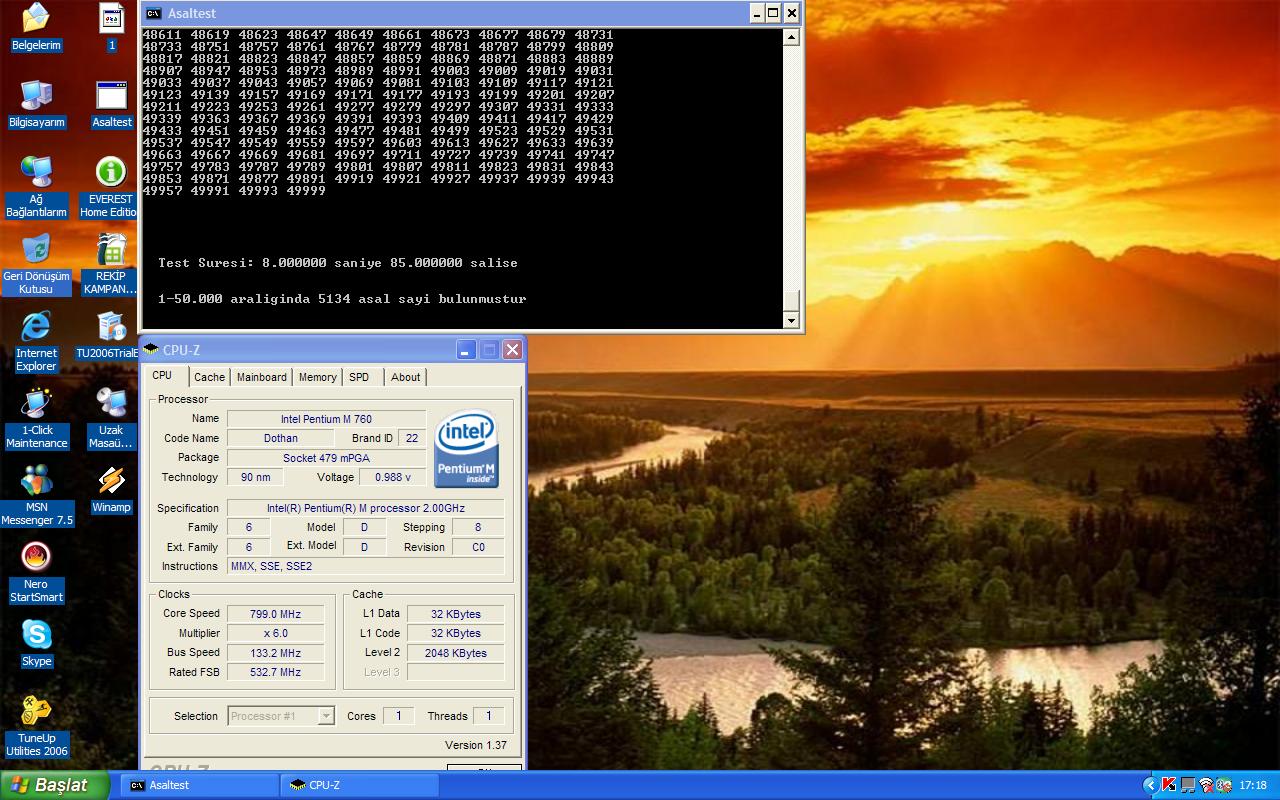The image size is (1280, 800).
Task: Close the CPU-Z window
Action: tap(512, 349)
